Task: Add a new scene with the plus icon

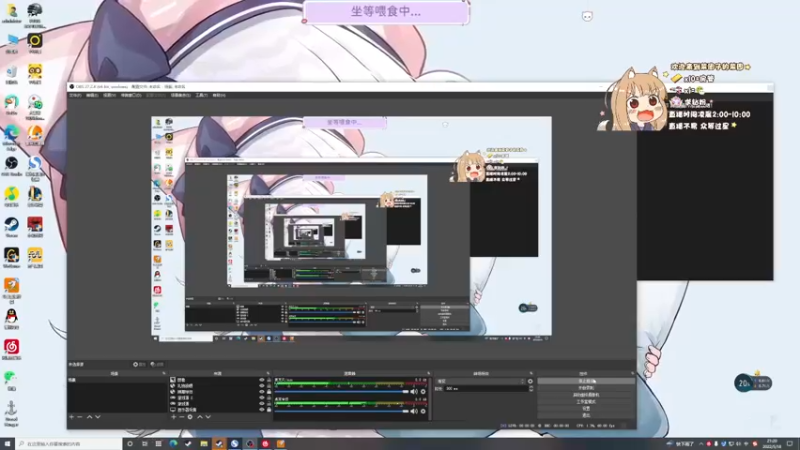Action: point(71,417)
